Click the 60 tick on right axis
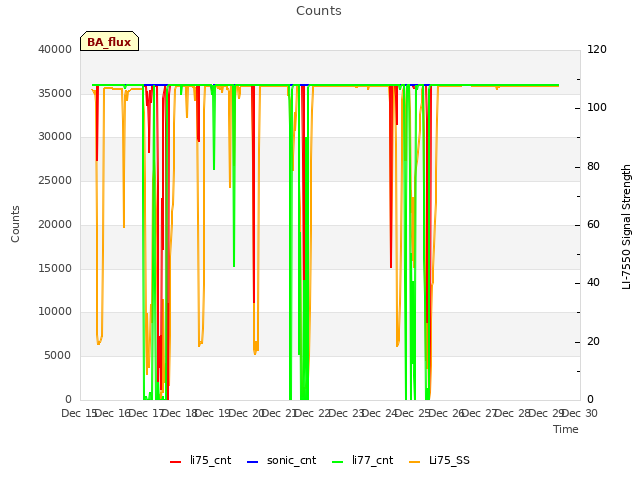The height and width of the screenshot is (480, 640). pyautogui.click(x=593, y=224)
